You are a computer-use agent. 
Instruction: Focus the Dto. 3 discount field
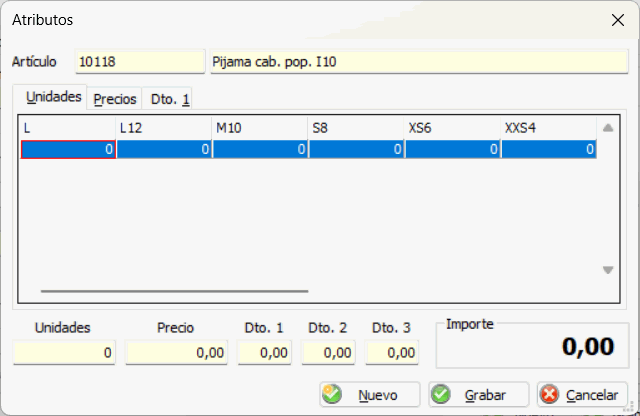tap(392, 352)
